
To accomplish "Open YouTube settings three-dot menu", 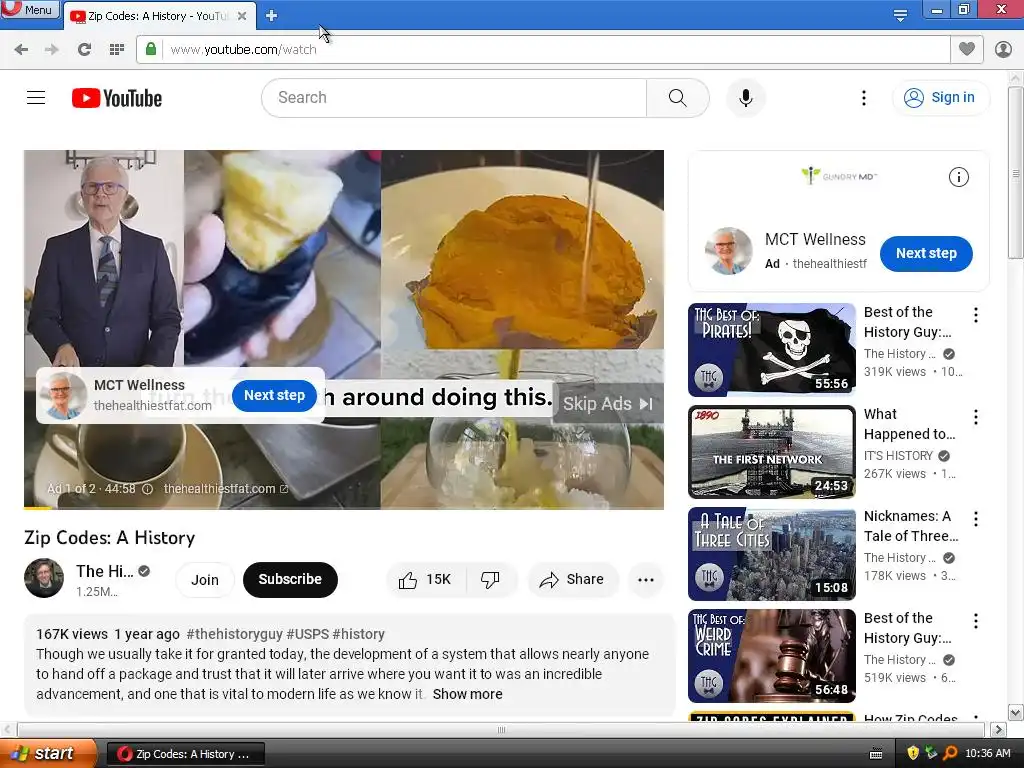I will (x=863, y=98).
